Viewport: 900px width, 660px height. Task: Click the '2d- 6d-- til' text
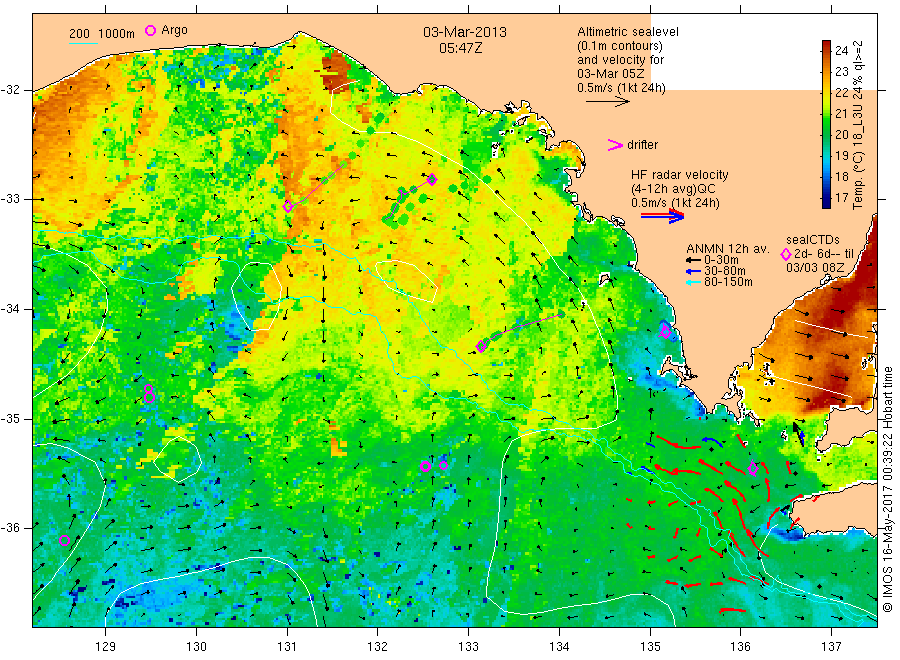pyautogui.click(x=824, y=254)
